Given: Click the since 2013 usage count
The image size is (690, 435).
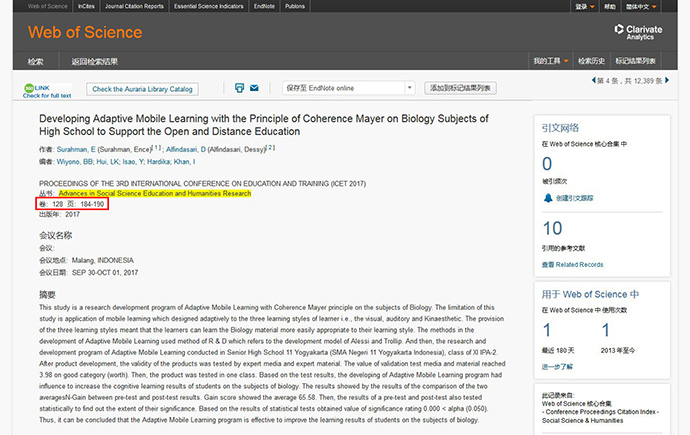Looking at the screenshot, I should pos(606,330).
